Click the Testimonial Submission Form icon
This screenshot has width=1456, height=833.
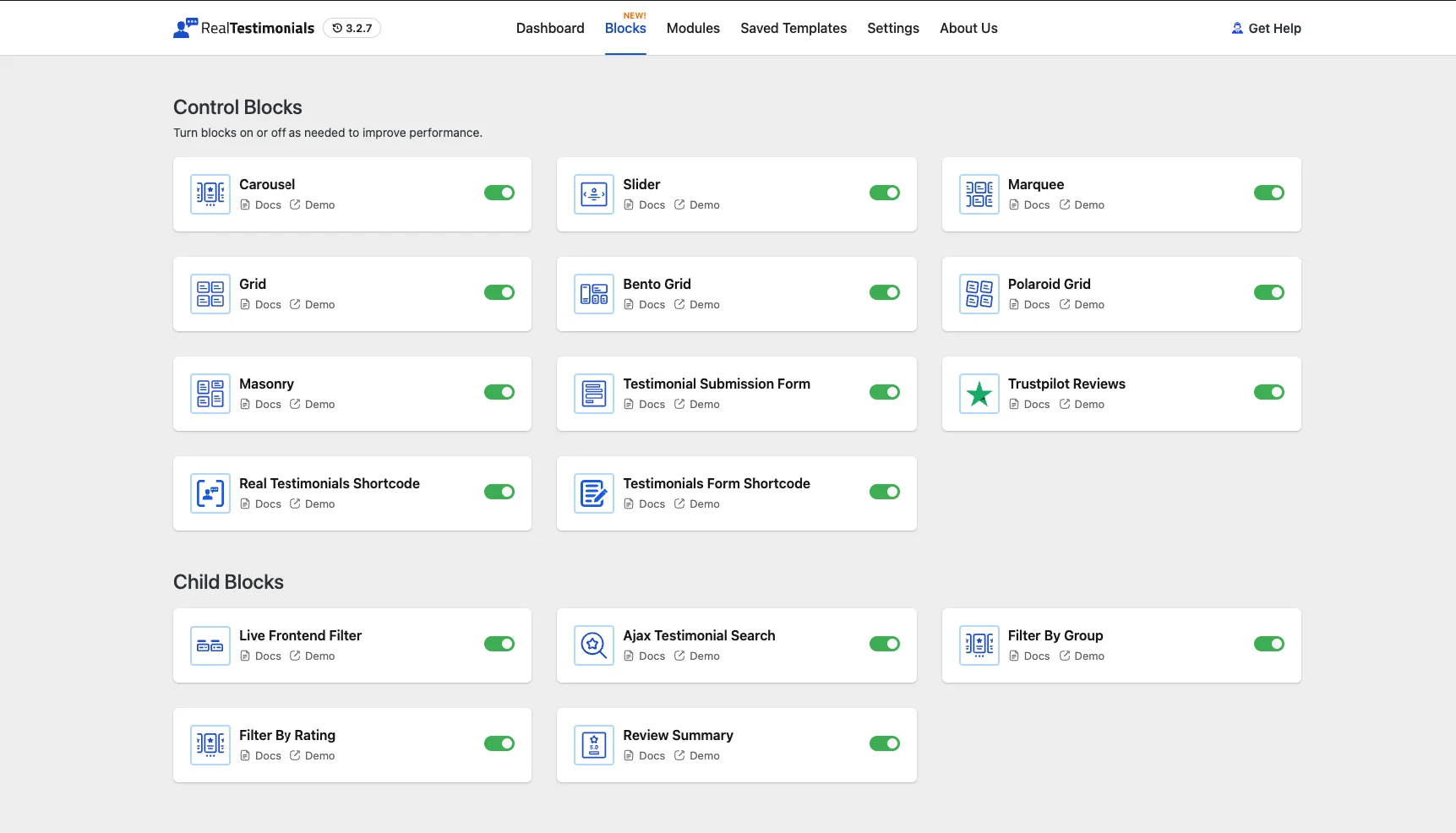click(x=594, y=394)
